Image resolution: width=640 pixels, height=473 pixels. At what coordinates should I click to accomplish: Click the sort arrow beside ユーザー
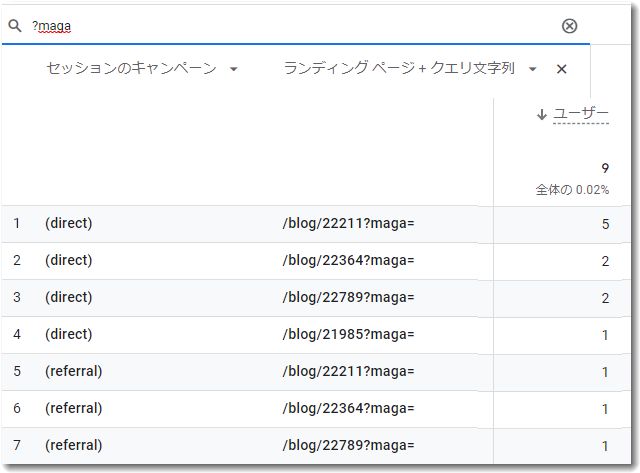[542, 114]
